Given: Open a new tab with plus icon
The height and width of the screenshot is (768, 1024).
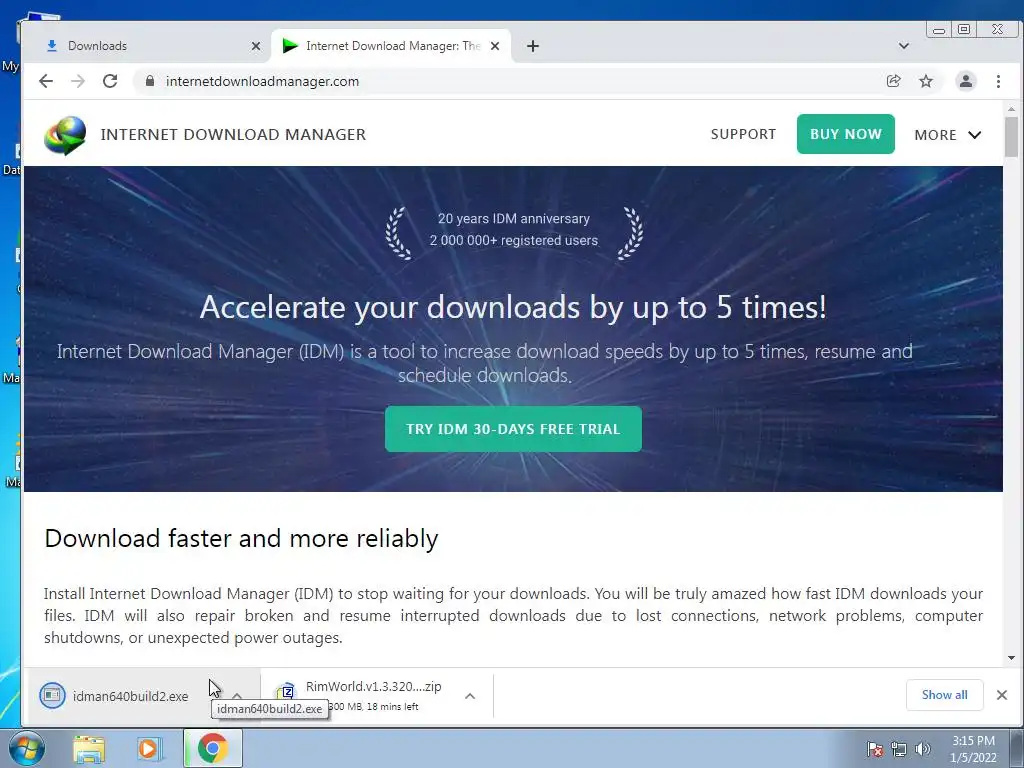Looking at the screenshot, I should (x=533, y=46).
